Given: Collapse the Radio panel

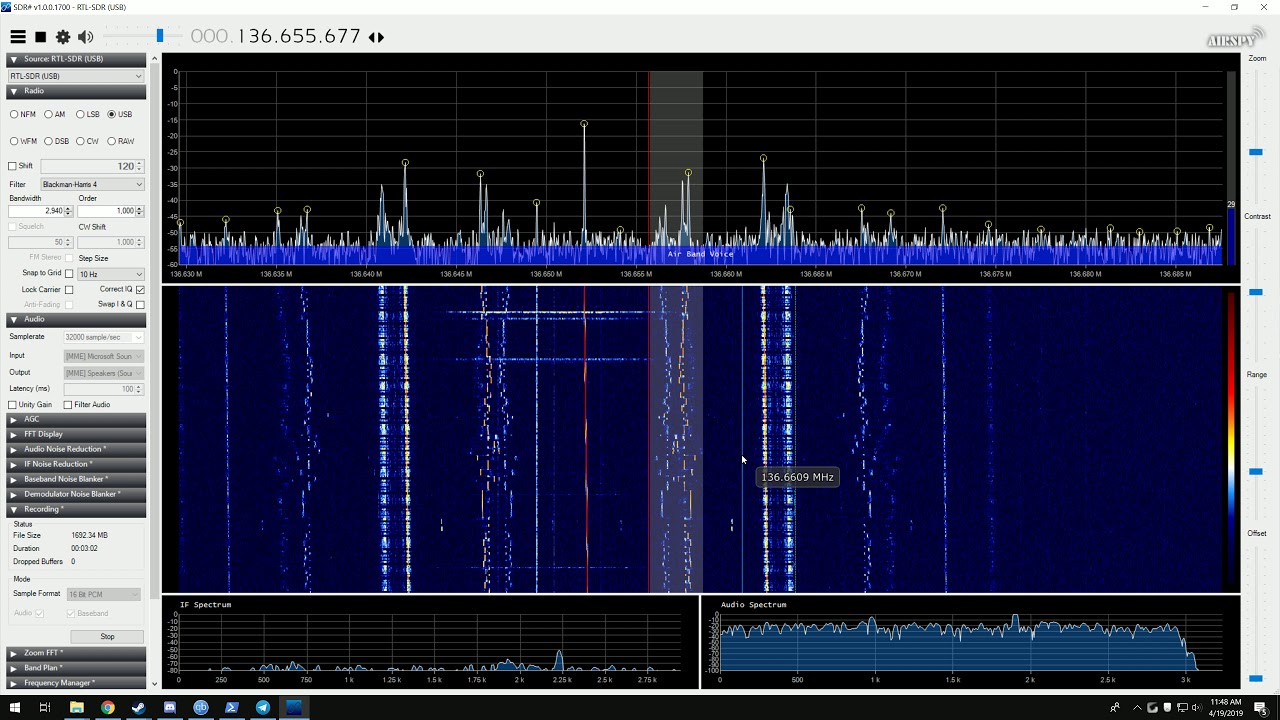Looking at the screenshot, I should click(x=77, y=91).
